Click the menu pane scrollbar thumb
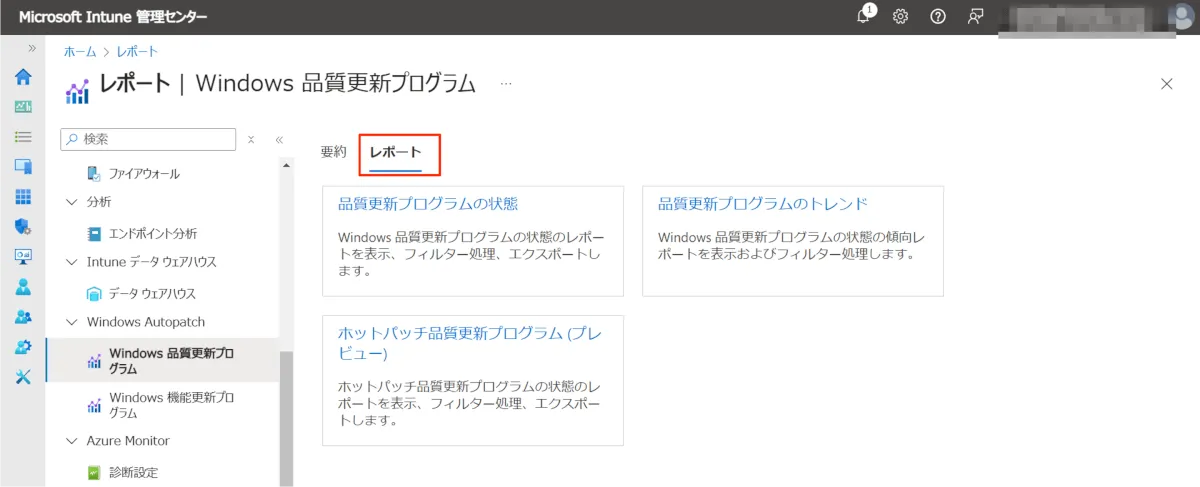1200x487 pixels. point(287,419)
